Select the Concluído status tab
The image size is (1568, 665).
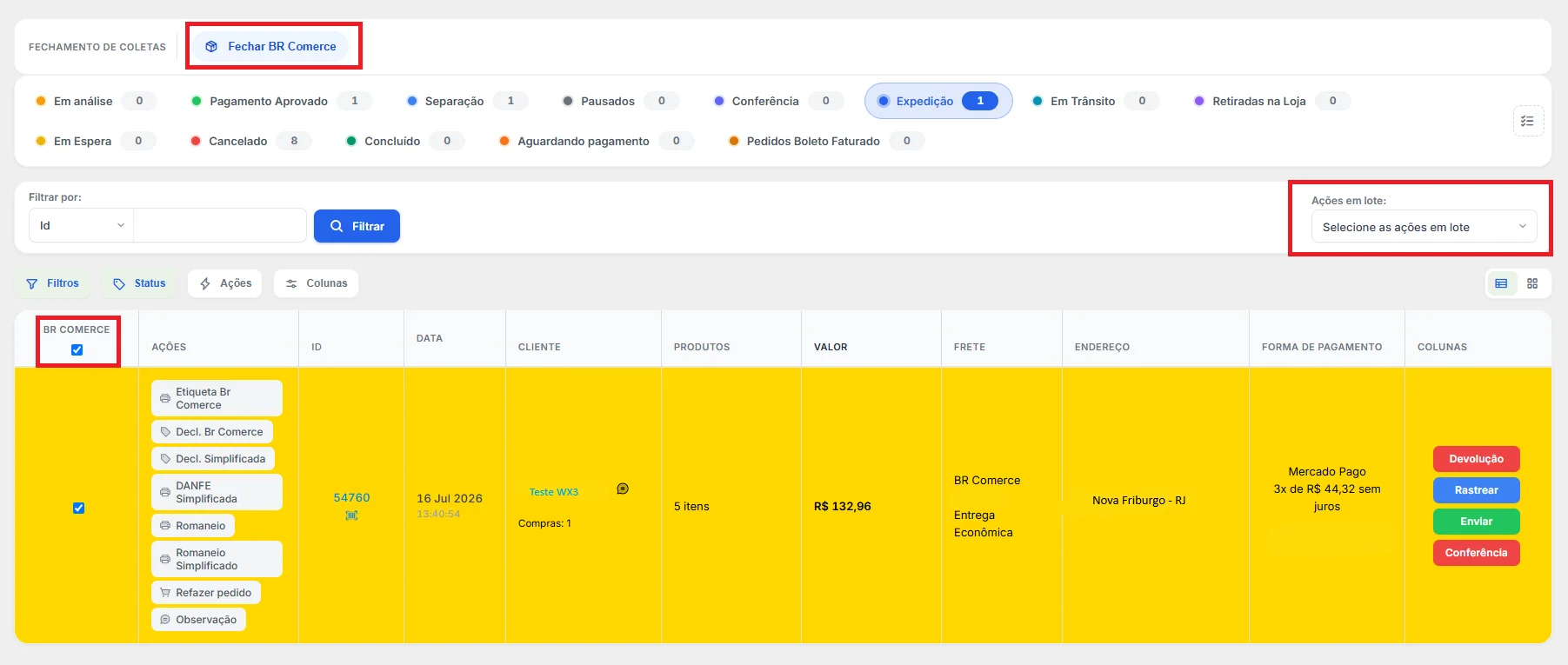(404, 141)
